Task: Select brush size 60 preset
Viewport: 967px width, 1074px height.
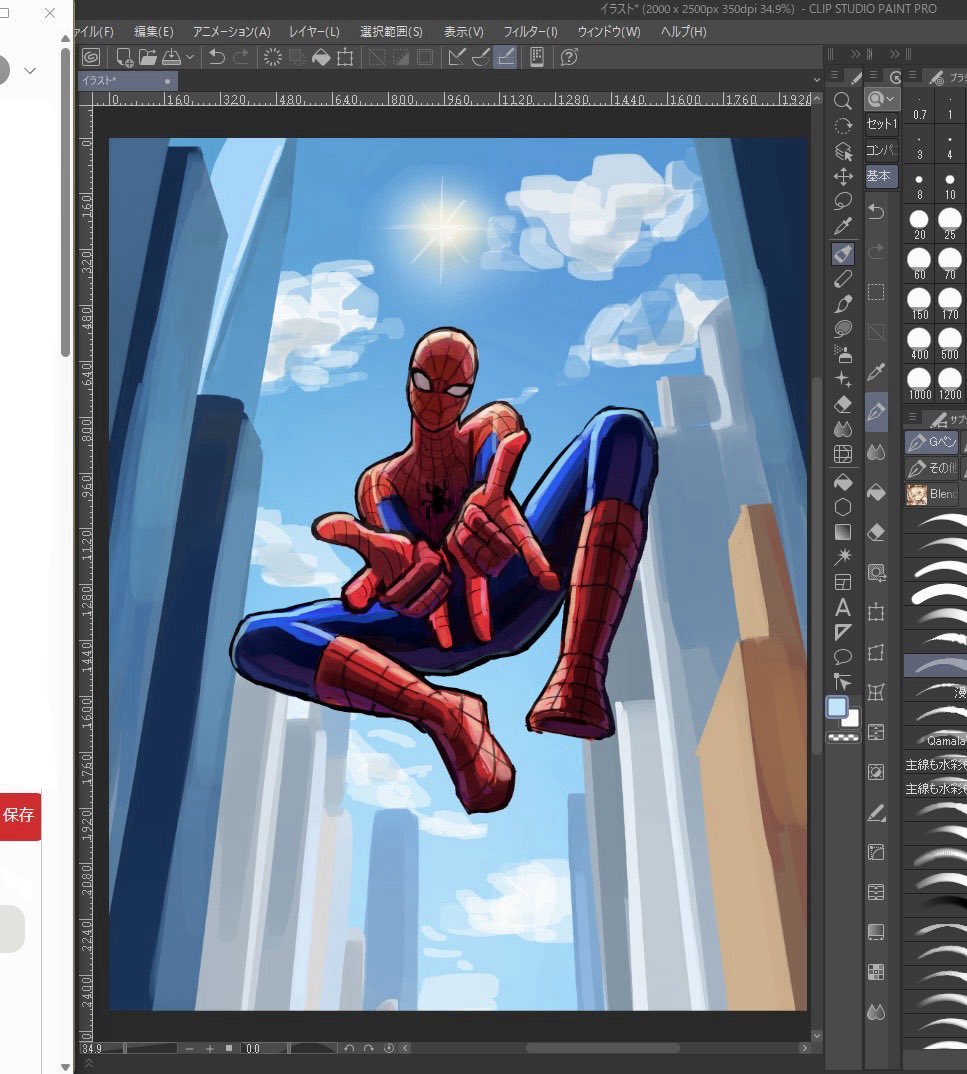Action: pyautogui.click(x=919, y=264)
